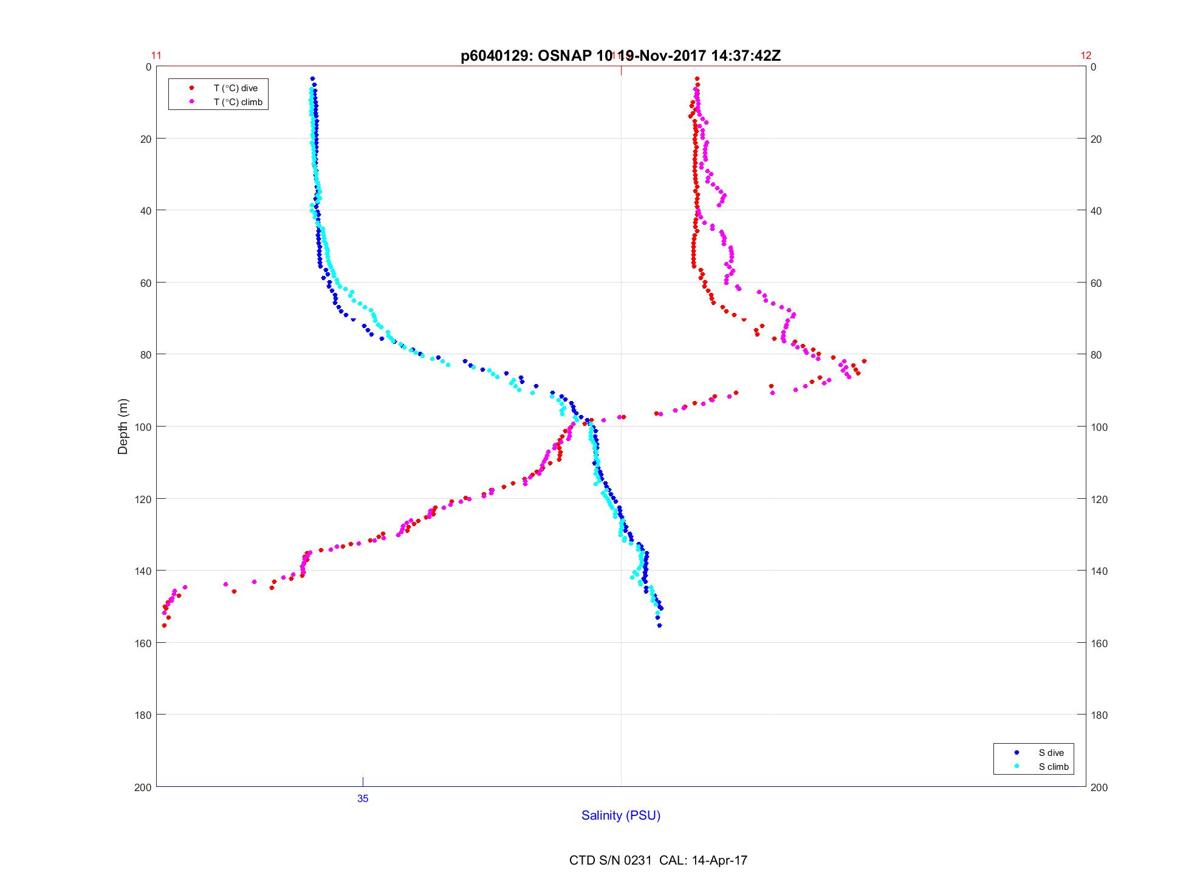Screen dimensions: 1200x885
Task: Click the right-axis depth tick '140'
Action: point(1100,571)
